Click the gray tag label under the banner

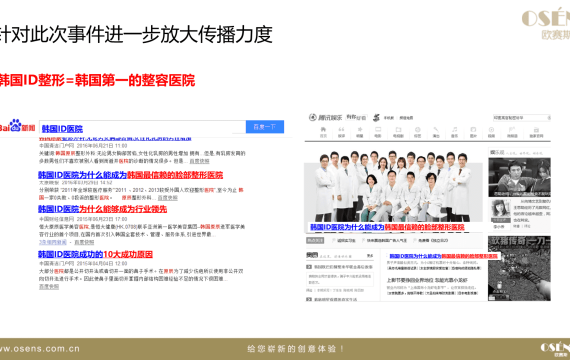click(315, 240)
